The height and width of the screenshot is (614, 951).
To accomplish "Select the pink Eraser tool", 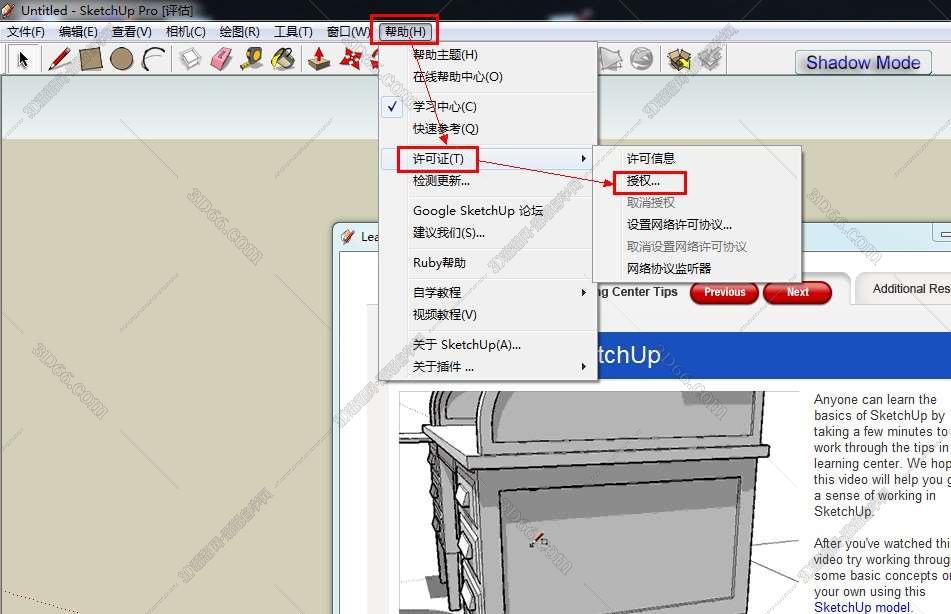I will pos(221,59).
